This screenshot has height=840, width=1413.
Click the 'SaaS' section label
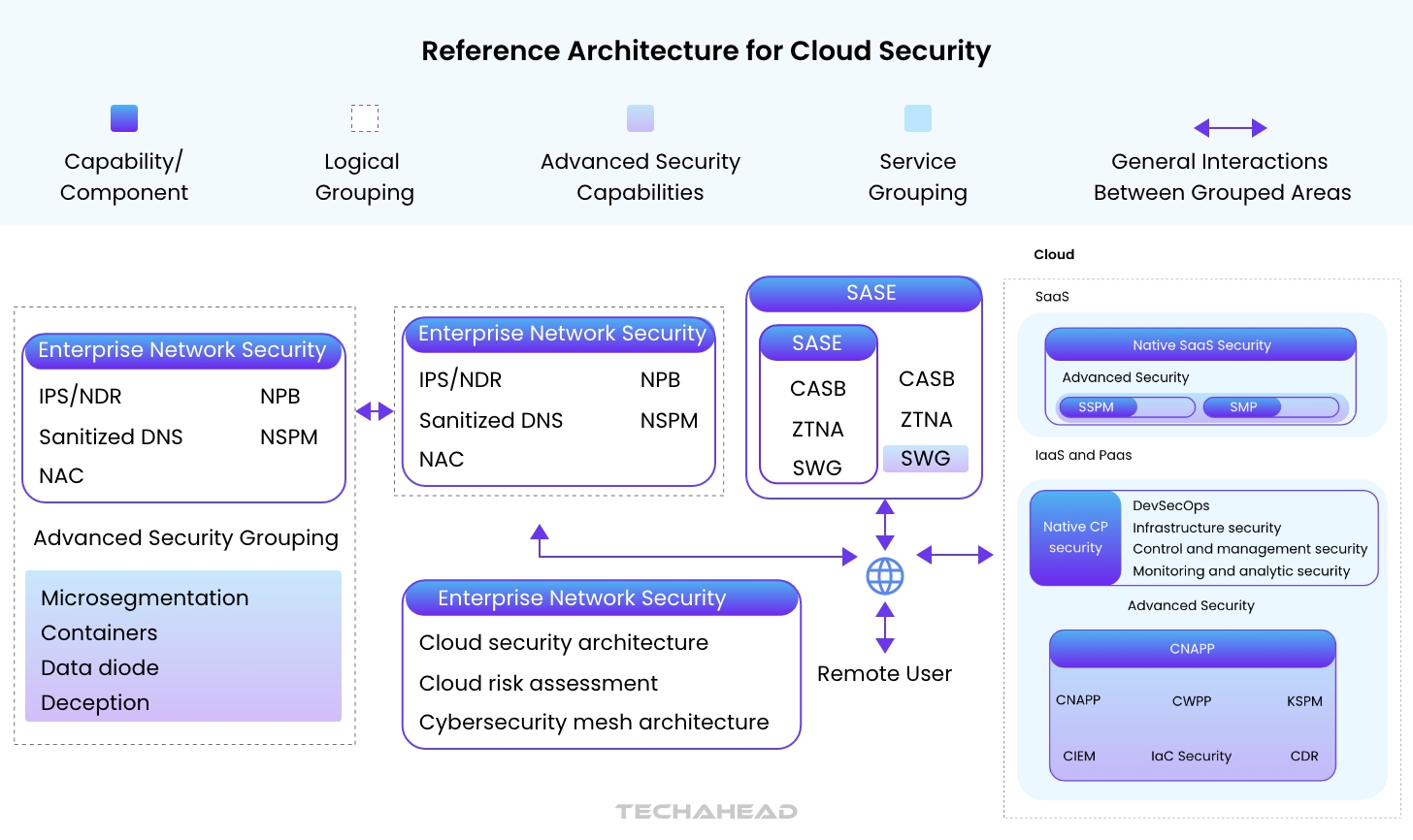pyautogui.click(x=1052, y=297)
